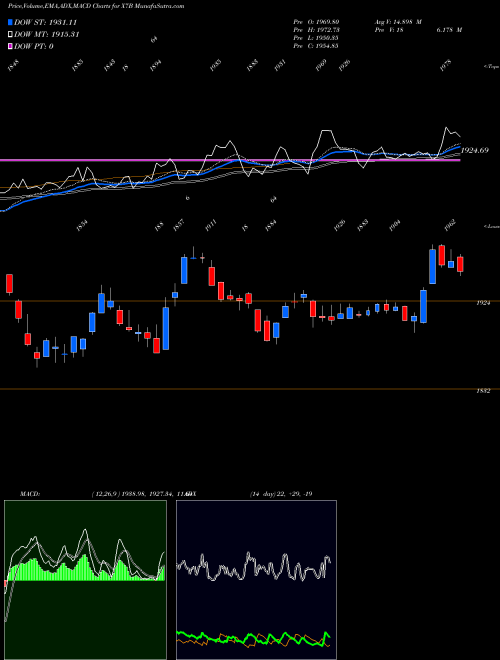Select the 'DOW ST: 1931.11' legend label
The height and width of the screenshot is (660, 500).
pos(45,22)
